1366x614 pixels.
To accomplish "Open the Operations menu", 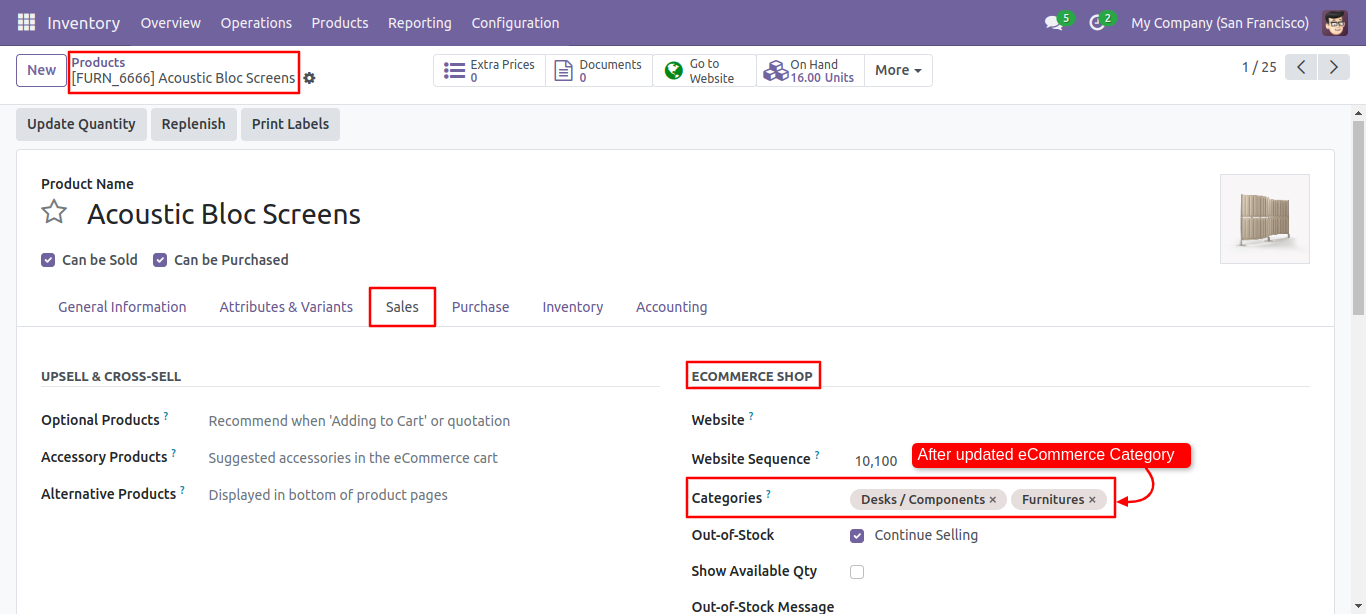I will click(x=256, y=22).
